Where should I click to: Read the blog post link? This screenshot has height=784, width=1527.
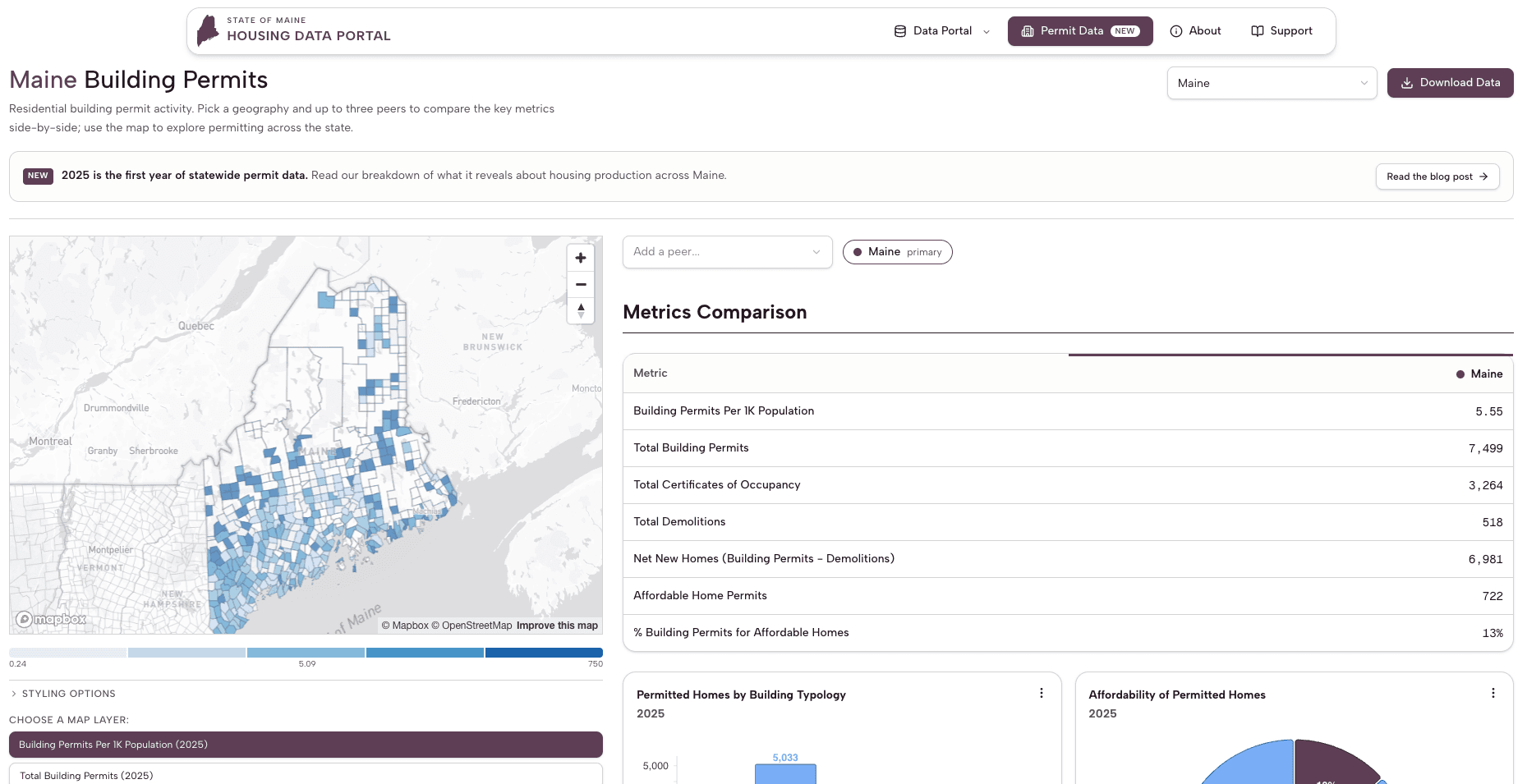1437,177
